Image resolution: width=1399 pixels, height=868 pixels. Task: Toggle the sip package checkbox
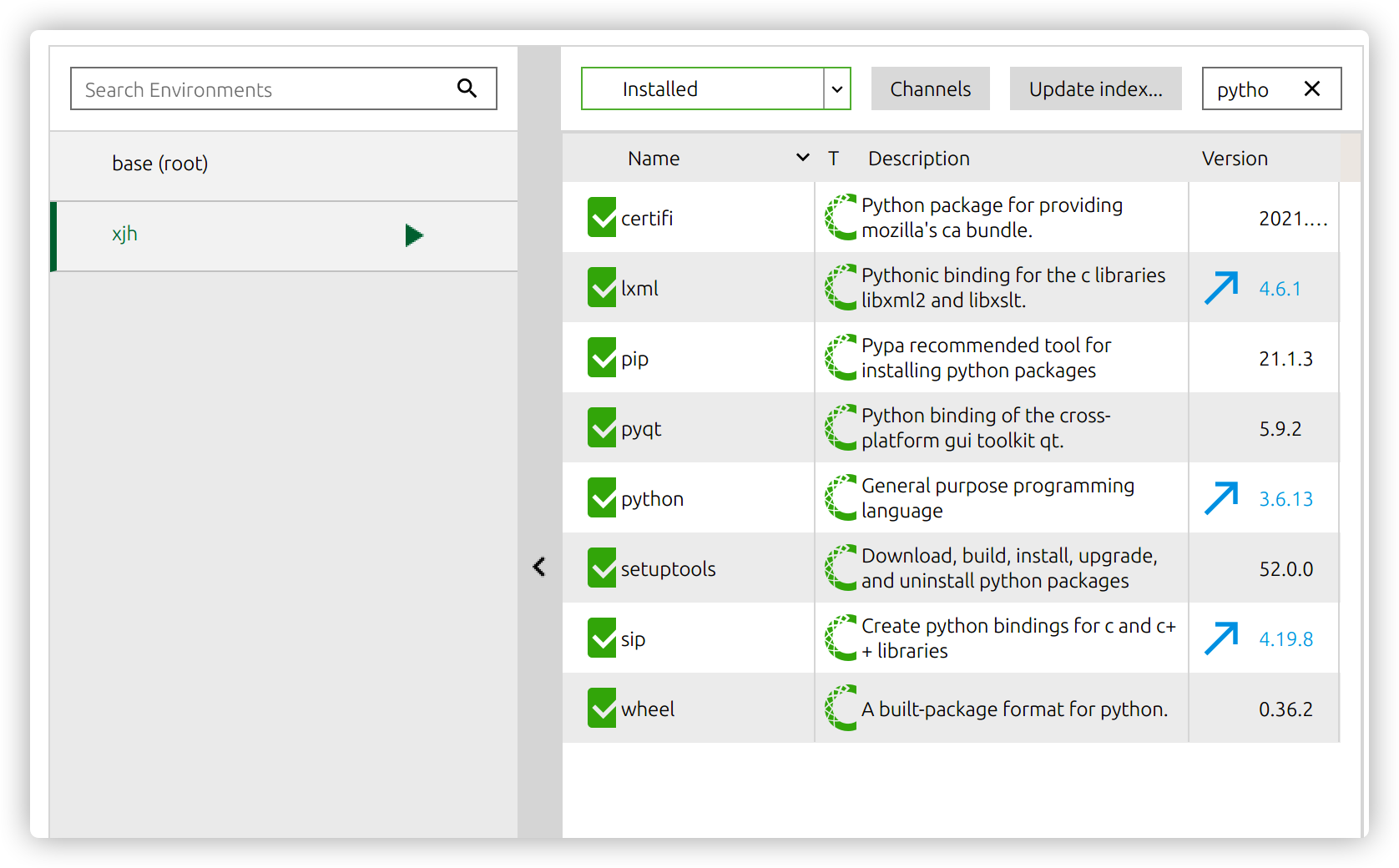coord(602,638)
